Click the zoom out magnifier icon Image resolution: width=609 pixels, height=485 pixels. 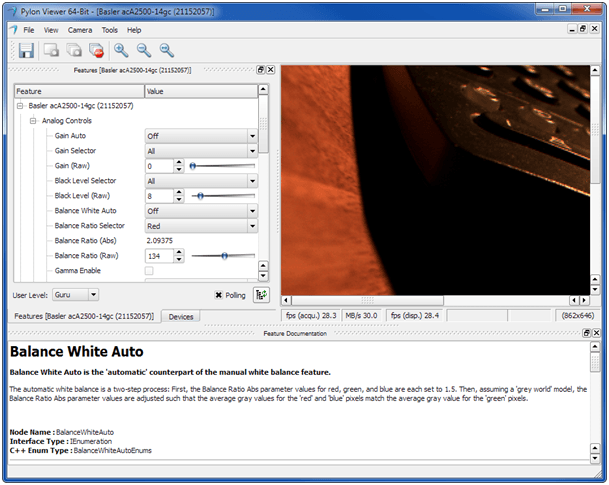[144, 50]
